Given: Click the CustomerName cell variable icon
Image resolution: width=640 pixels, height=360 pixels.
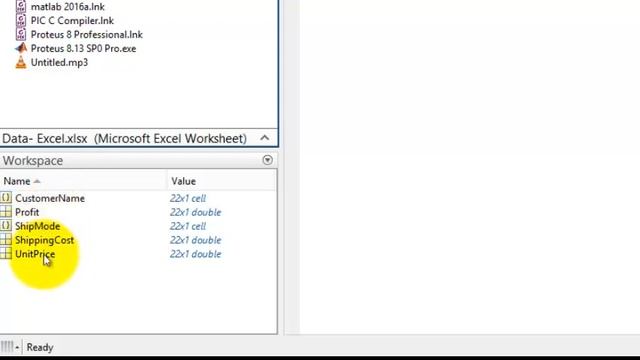Looking at the screenshot, I should coord(6,198).
